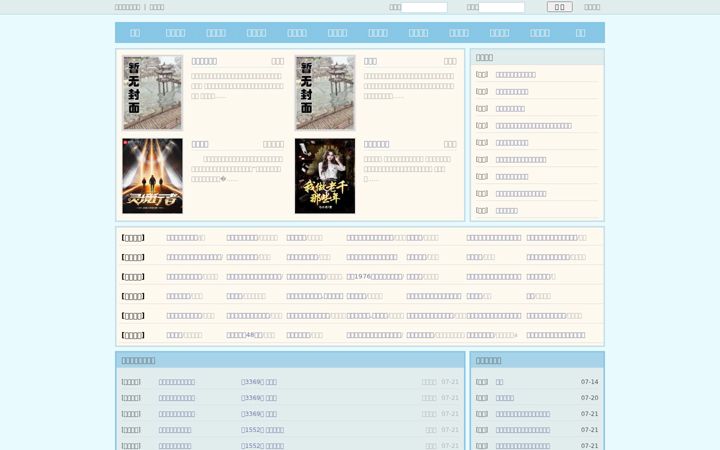
Task: Open the book title beside the 灵境行者 cover
Action: pyautogui.click(x=200, y=144)
